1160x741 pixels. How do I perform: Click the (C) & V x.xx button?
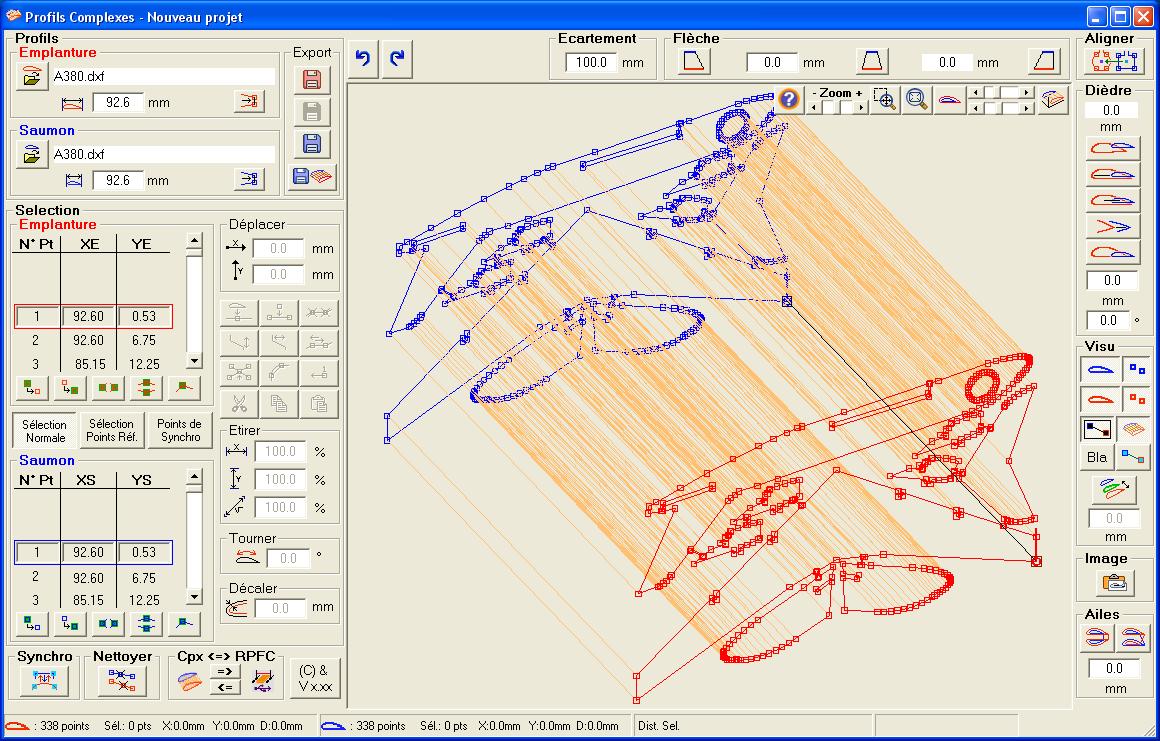(x=315, y=678)
